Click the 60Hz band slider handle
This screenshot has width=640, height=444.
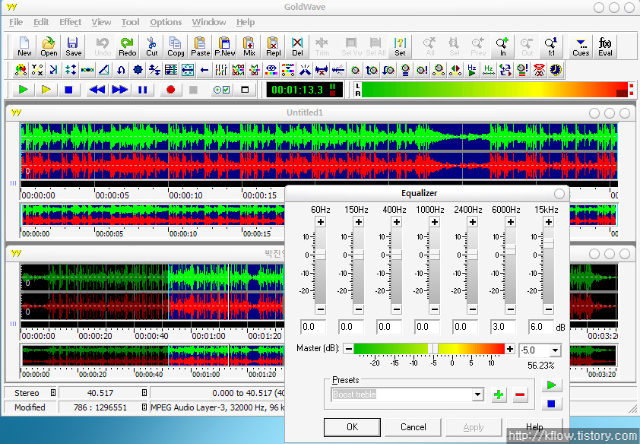click(320, 255)
